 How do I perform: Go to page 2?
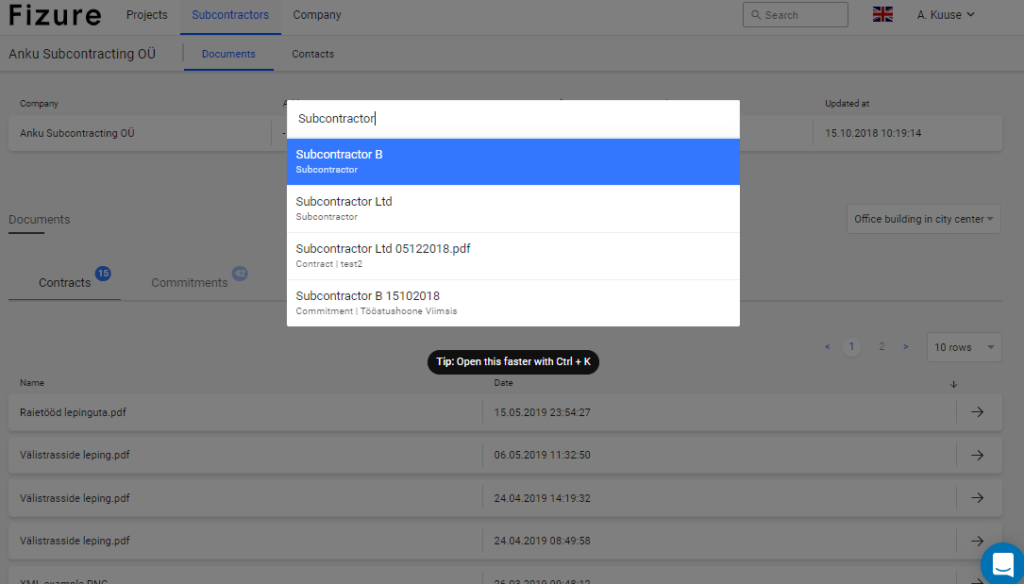[882, 347]
